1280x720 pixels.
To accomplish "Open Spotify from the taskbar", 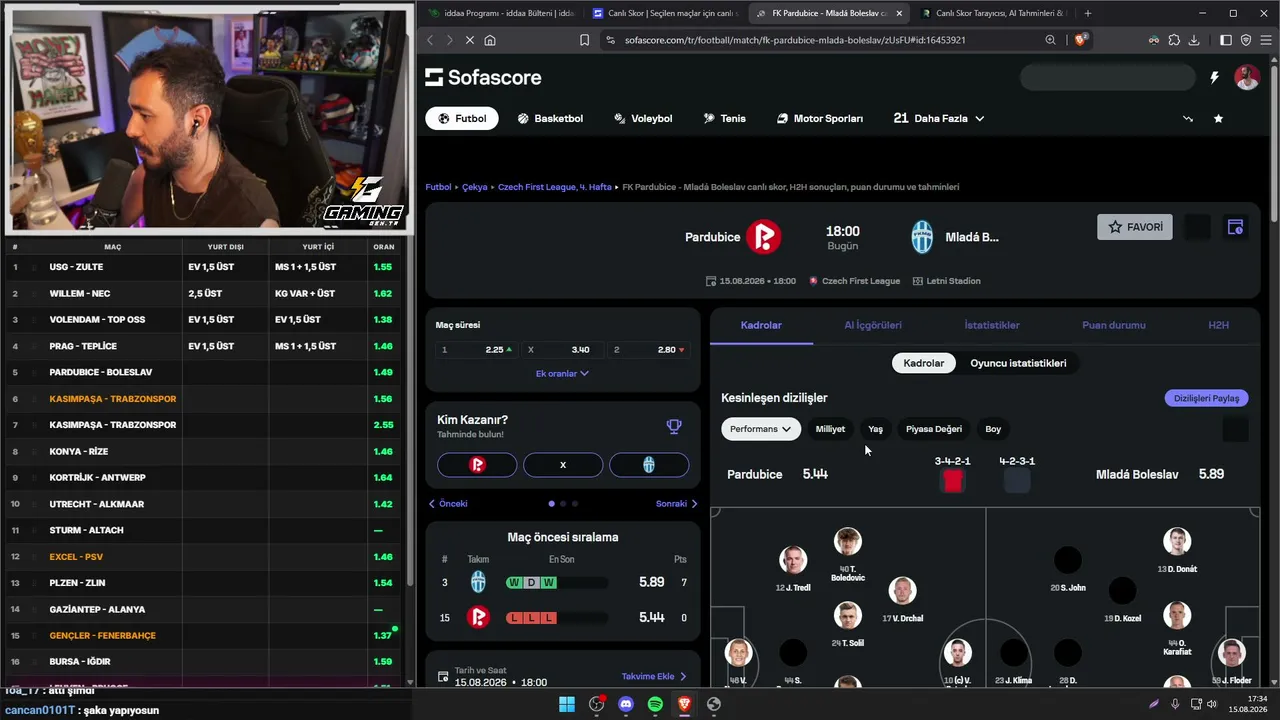I will coord(655,704).
